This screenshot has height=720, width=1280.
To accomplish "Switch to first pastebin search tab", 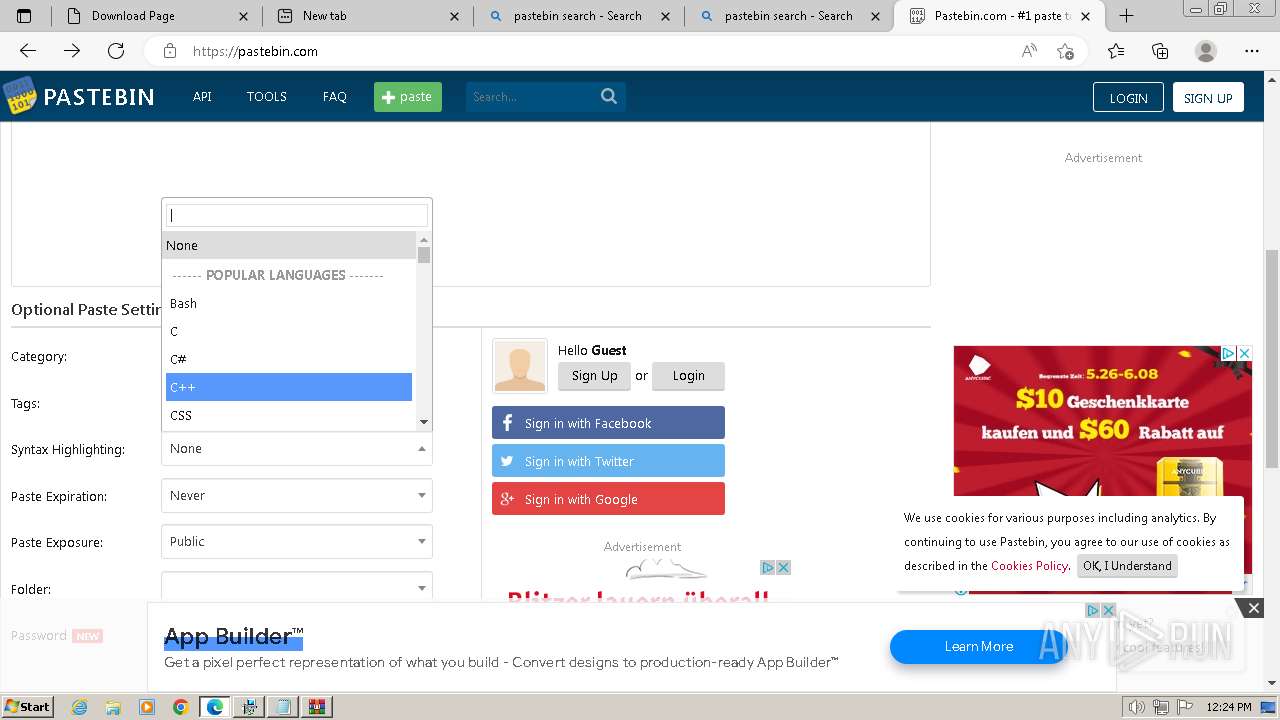I will 579,16.
